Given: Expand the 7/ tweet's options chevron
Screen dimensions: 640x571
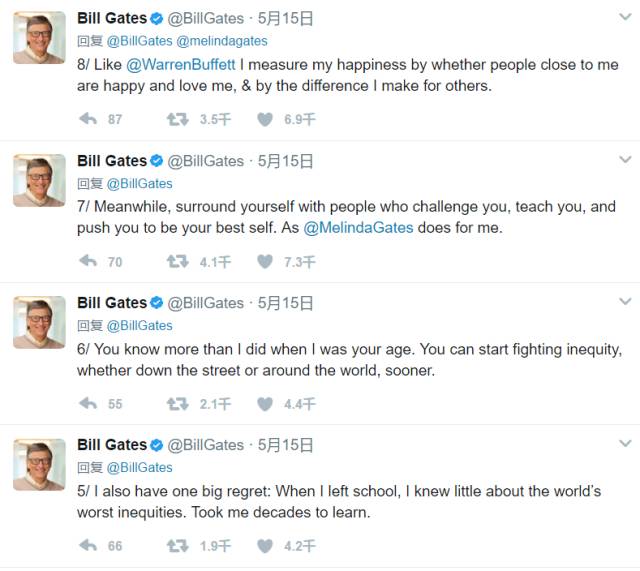Looking at the screenshot, I should pyautogui.click(x=625, y=160).
